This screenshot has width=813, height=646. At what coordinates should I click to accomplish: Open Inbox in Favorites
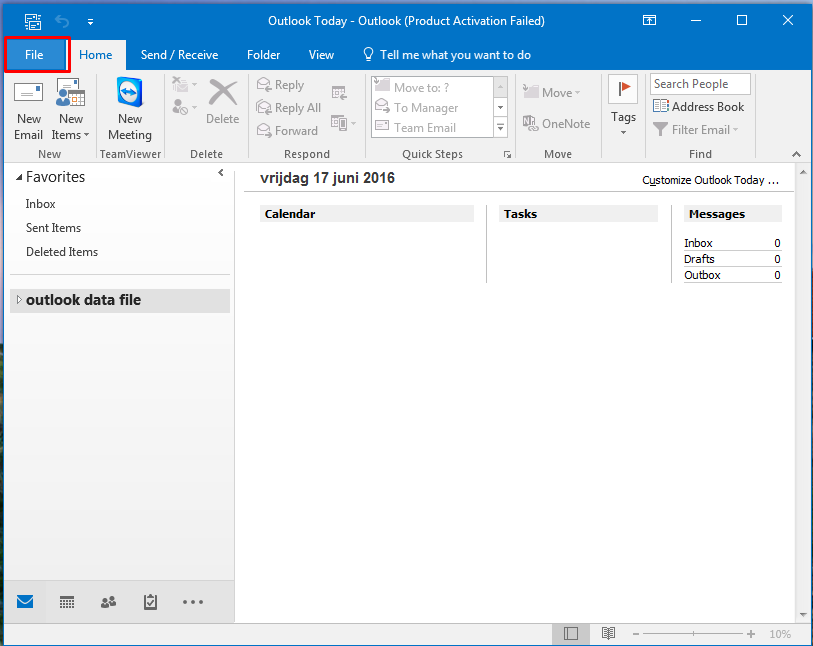pos(40,204)
